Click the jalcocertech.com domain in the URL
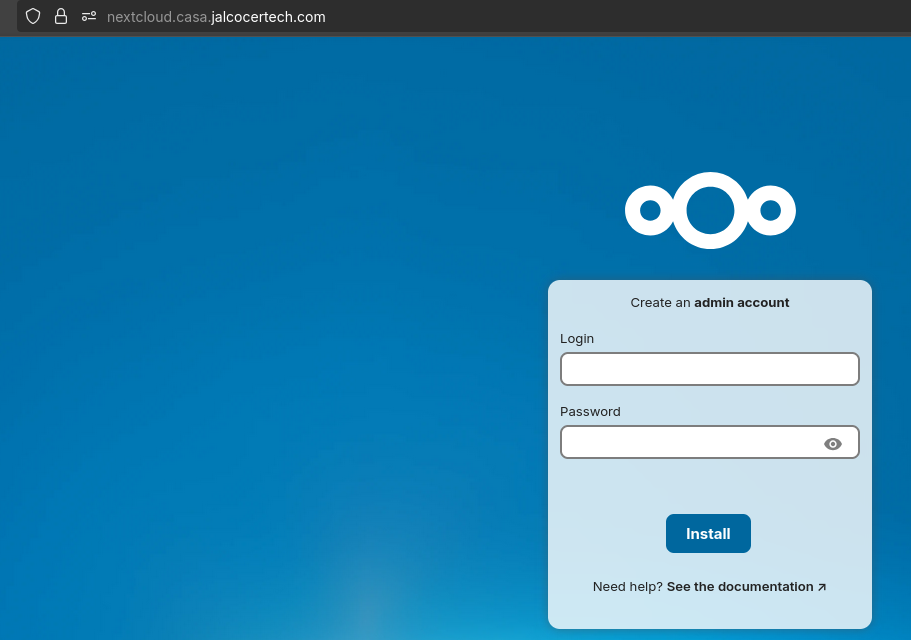The height and width of the screenshot is (640, 911). pyautogui.click(x=268, y=17)
